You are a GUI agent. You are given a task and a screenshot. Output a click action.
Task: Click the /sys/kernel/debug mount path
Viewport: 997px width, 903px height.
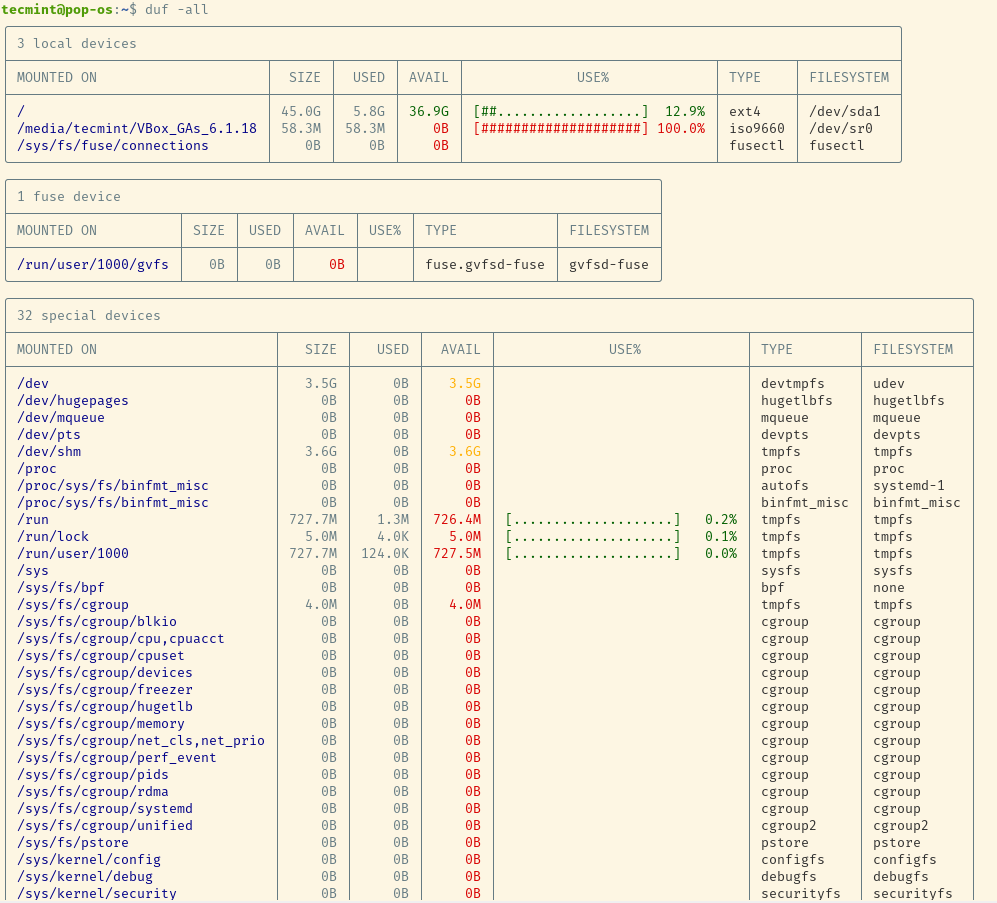point(89,876)
